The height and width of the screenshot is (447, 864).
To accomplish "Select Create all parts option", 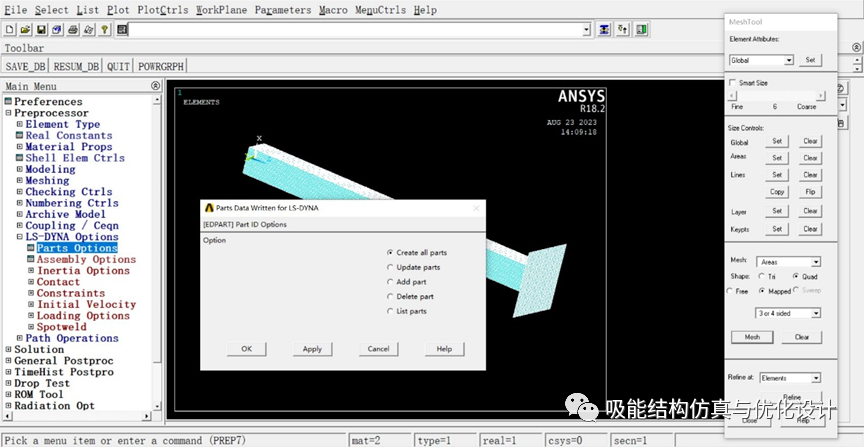I will [390, 252].
